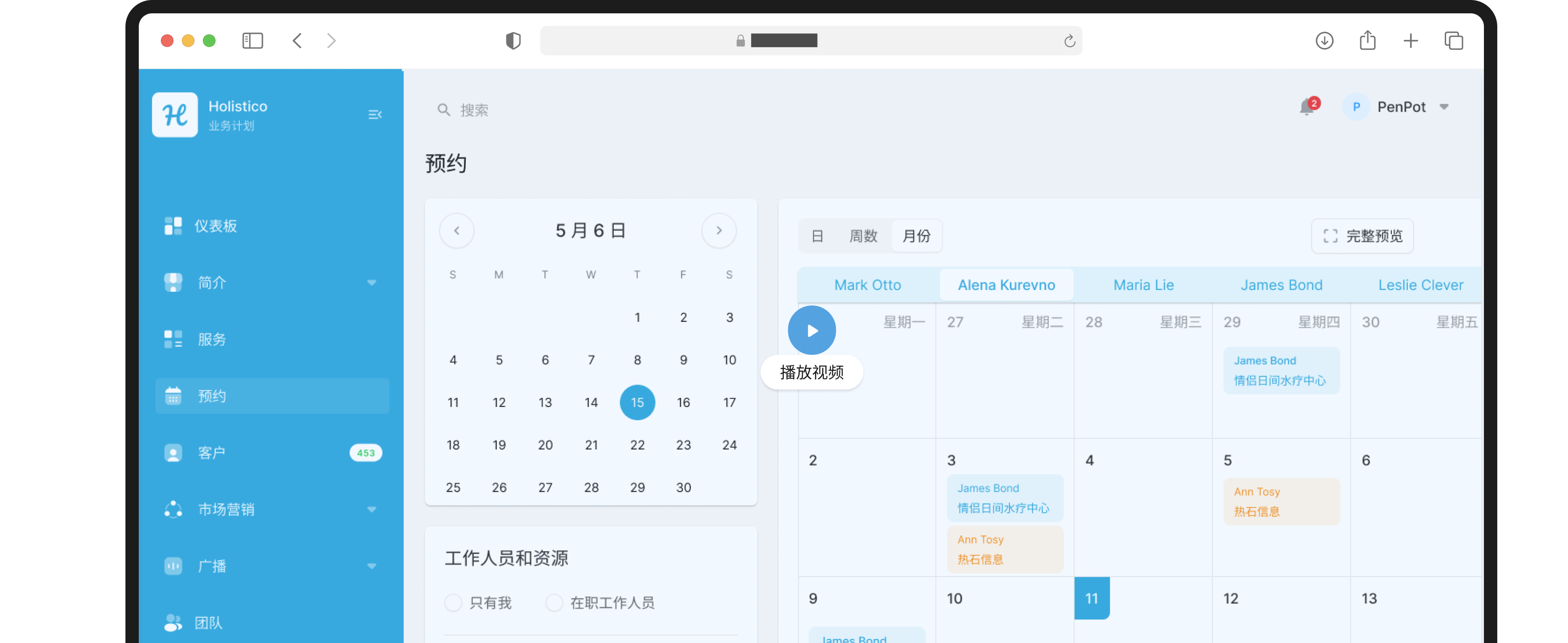Open 客户 clients section in sidebar
Image resolution: width=1568 pixels, height=643 pixels.
211,453
